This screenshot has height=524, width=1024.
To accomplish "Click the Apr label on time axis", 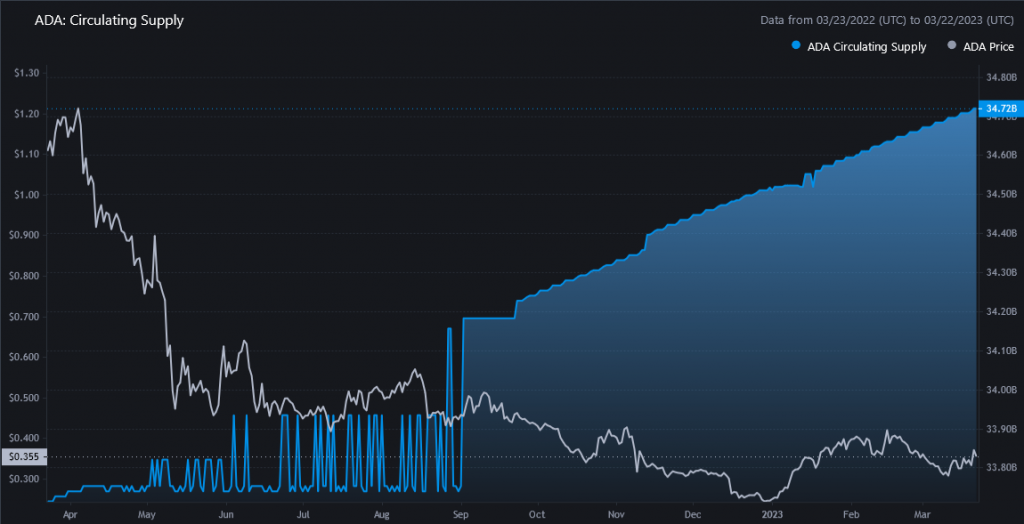I will tap(71, 514).
